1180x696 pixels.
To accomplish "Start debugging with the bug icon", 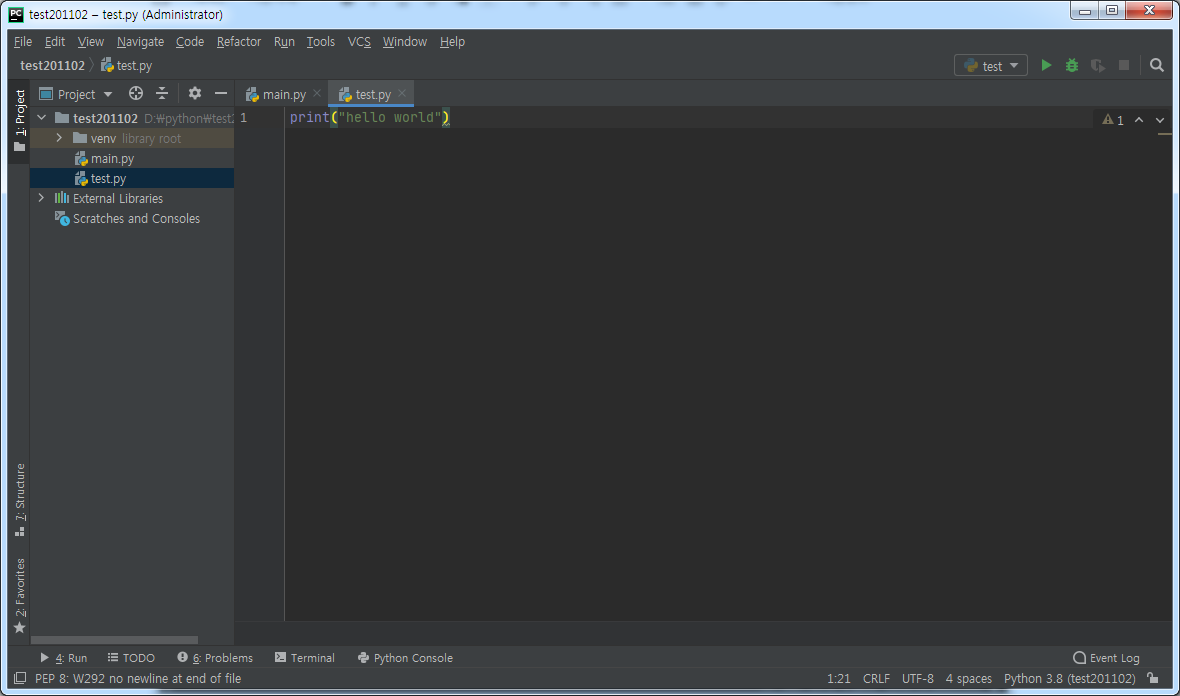I will coord(1072,65).
